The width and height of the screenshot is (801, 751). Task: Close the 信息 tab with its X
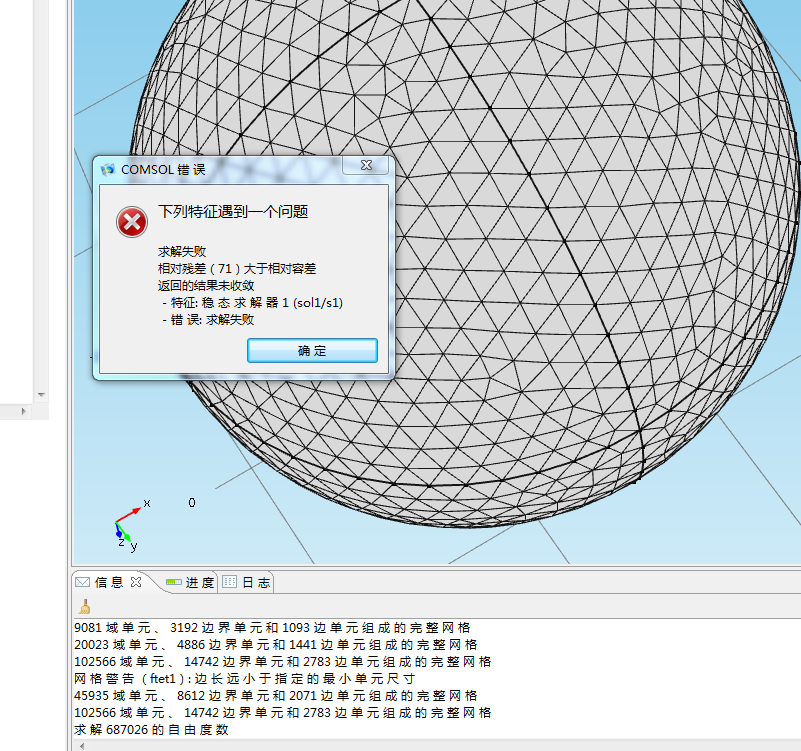tap(136, 582)
